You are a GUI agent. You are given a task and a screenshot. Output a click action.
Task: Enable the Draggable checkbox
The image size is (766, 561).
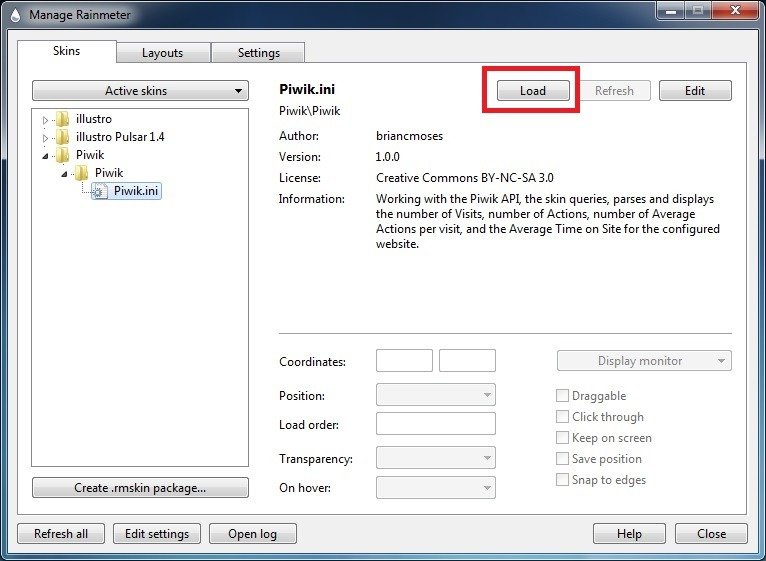tap(562, 395)
